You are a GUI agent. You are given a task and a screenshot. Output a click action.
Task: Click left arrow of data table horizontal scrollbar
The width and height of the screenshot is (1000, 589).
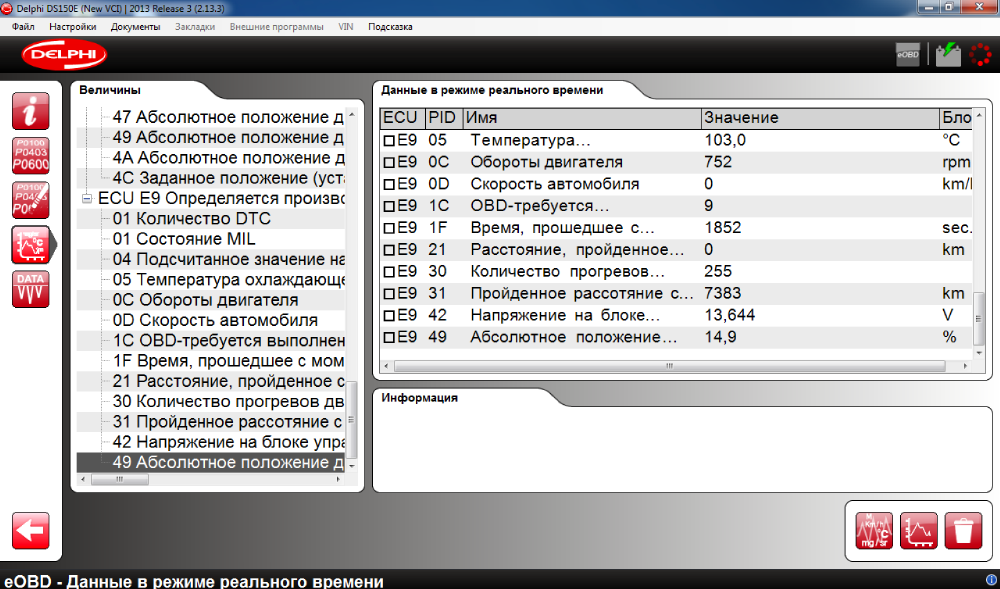click(386, 366)
